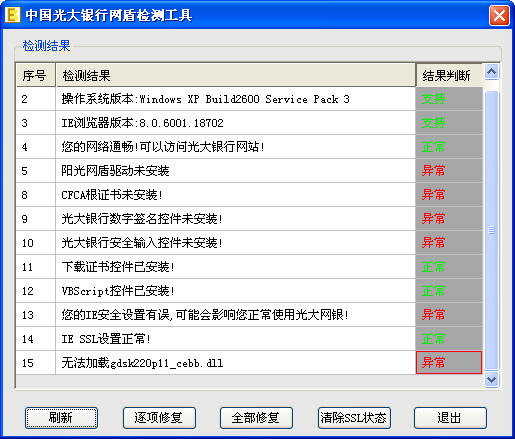515x439 pixels.
Task: Select the IE浏览器版本 row
Action: coord(249,123)
